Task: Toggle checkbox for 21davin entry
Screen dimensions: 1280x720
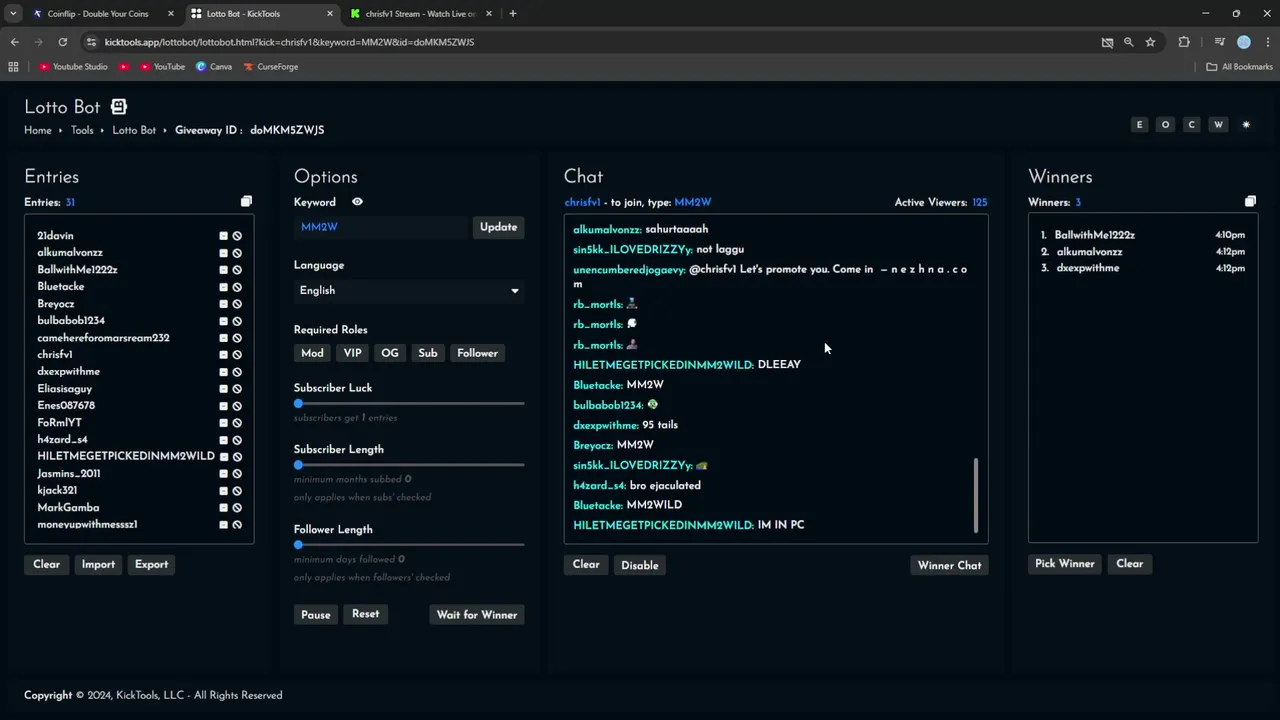Action: pos(223,236)
